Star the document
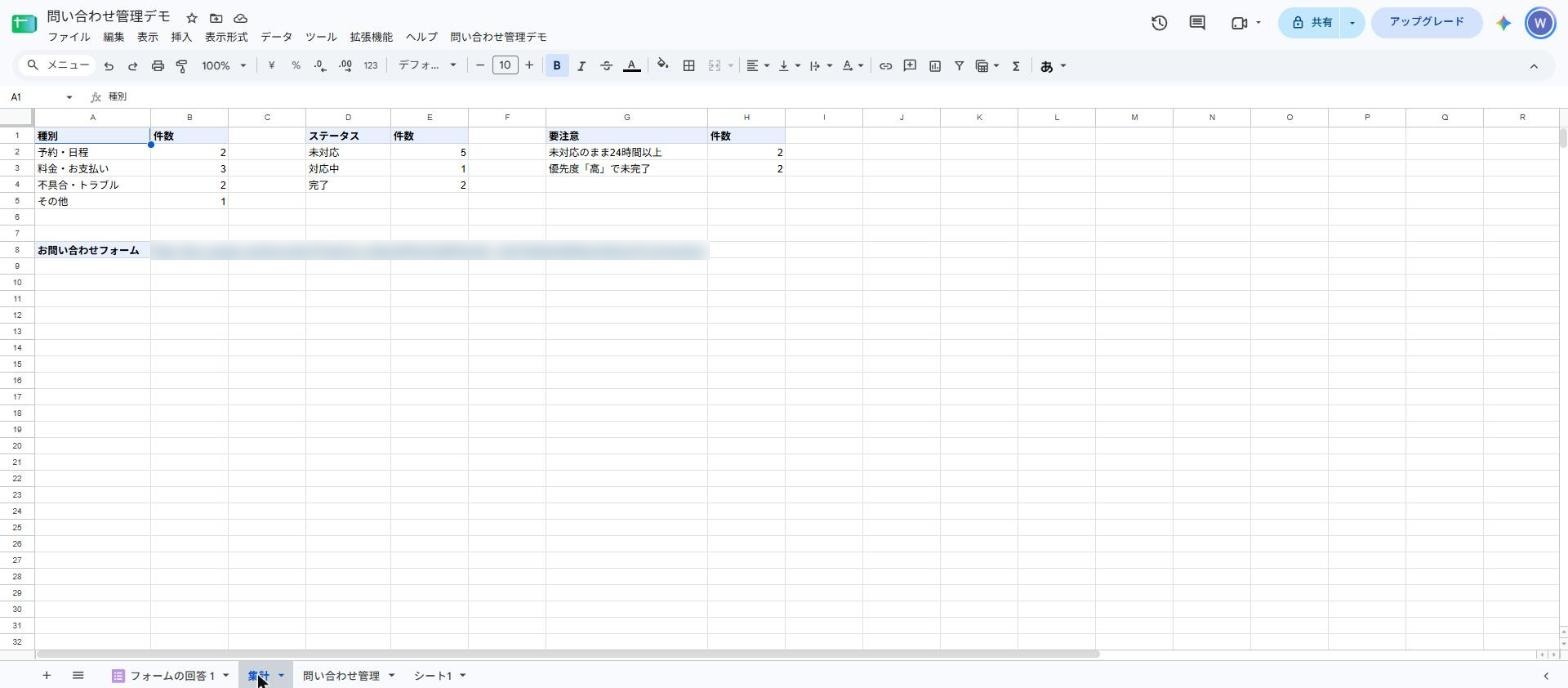The image size is (1568, 688). 191,18
